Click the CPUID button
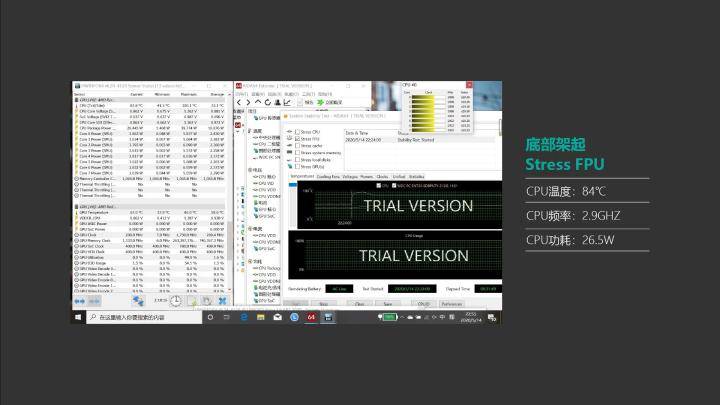The image size is (720, 405). coord(423,304)
